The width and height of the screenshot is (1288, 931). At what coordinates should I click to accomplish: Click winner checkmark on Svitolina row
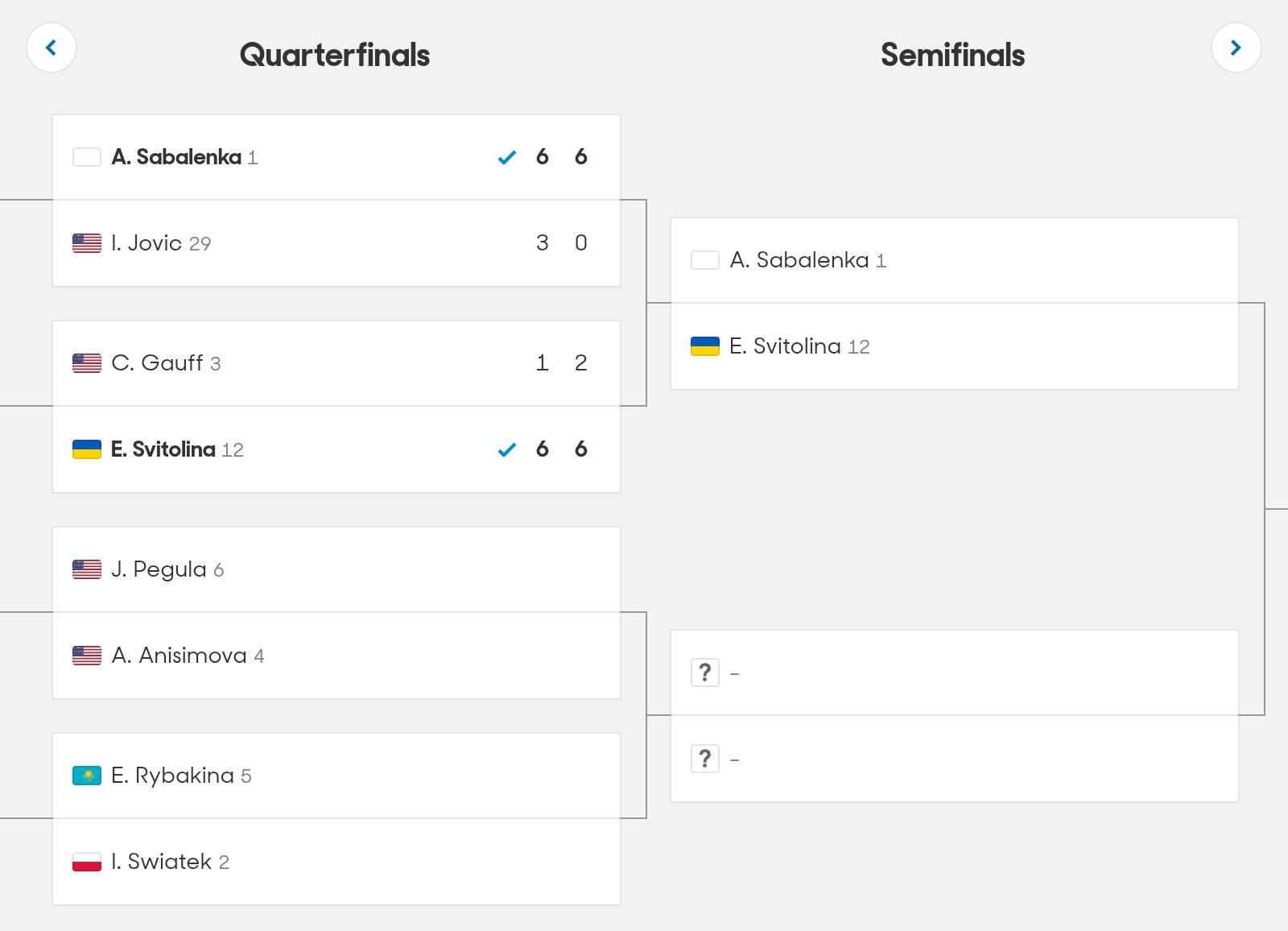[x=507, y=450]
